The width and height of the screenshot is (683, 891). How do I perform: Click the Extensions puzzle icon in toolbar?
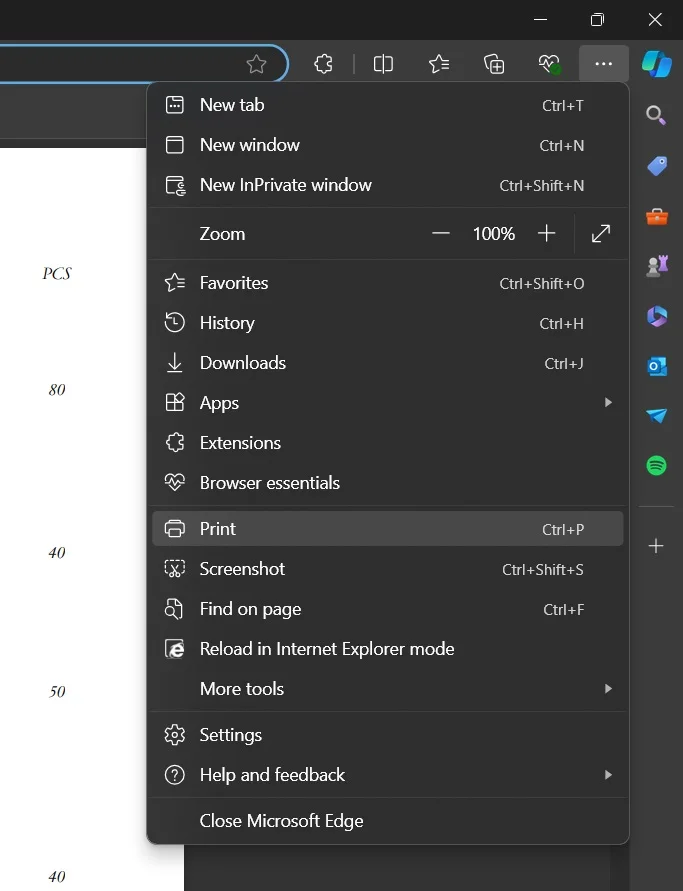(x=323, y=64)
